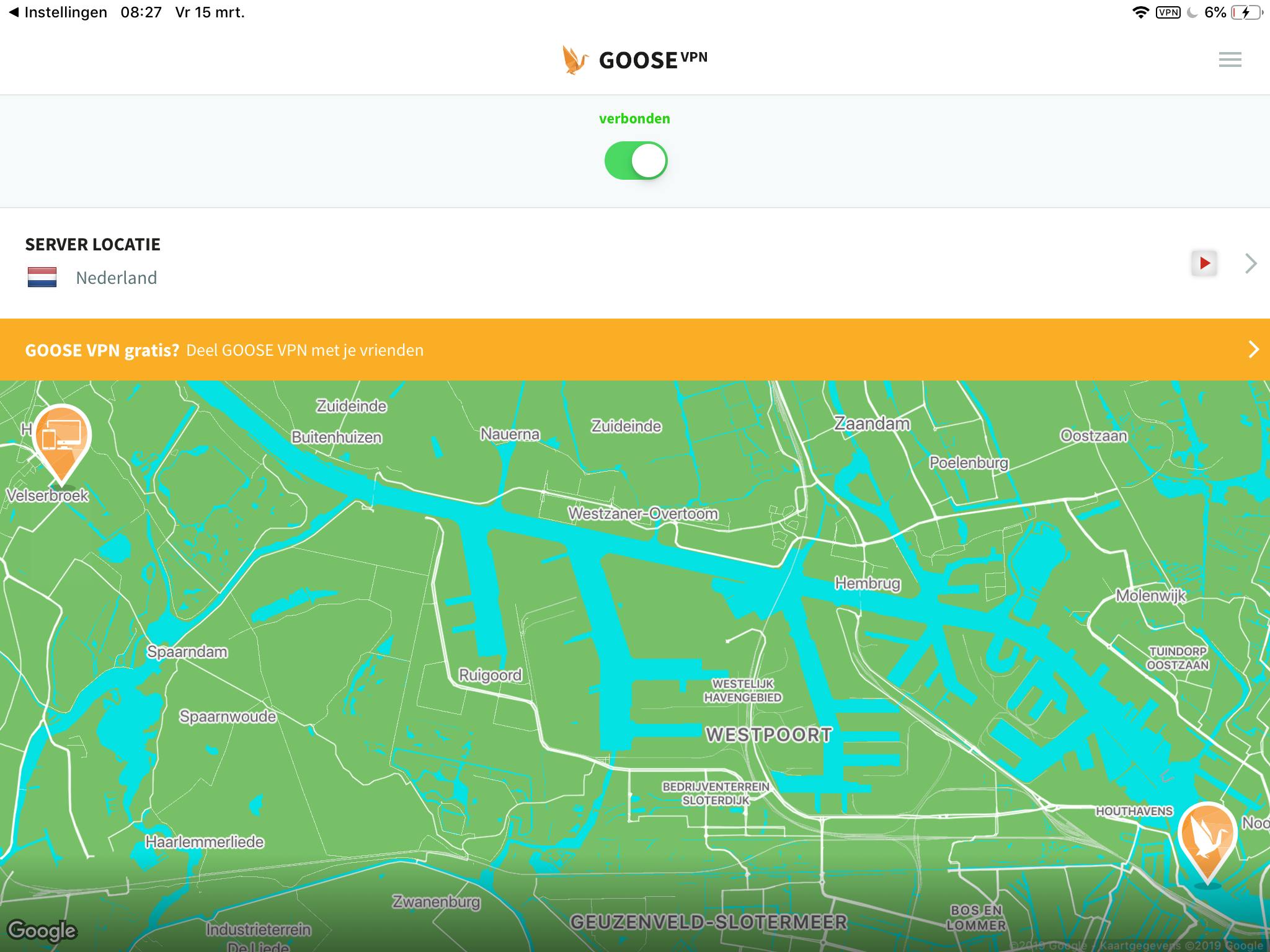The height and width of the screenshot is (952, 1270).
Task: Expand server location chevron arrow
Action: coord(1251,263)
